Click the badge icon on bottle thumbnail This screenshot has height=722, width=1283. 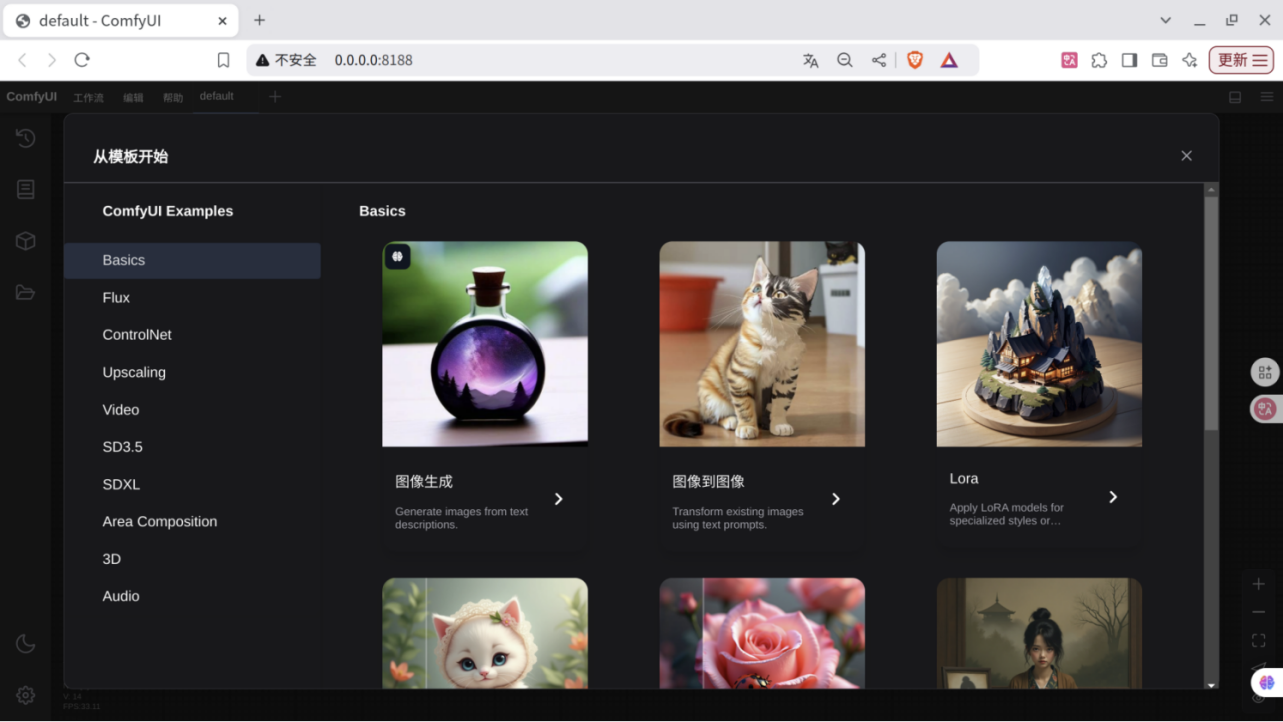coord(397,257)
